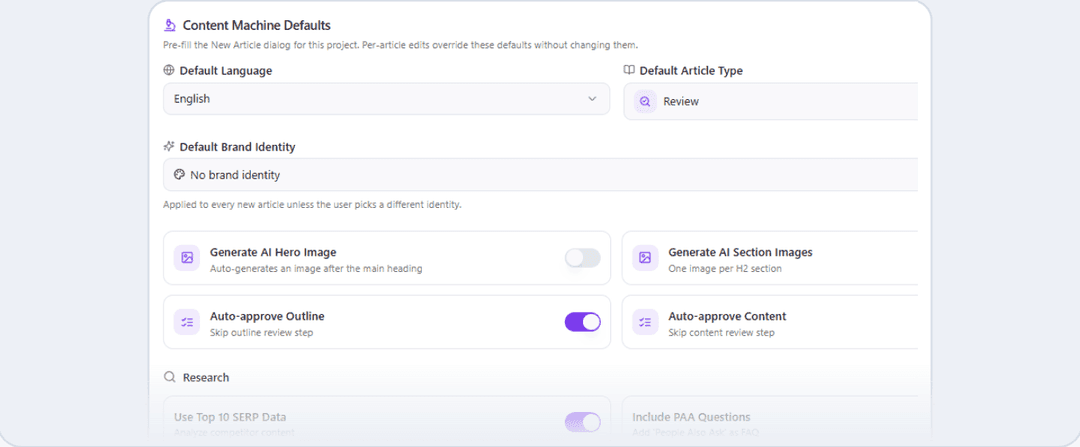Click the Content Machine Defaults heading
Image resolution: width=1080 pixels, height=447 pixels.
(x=257, y=25)
